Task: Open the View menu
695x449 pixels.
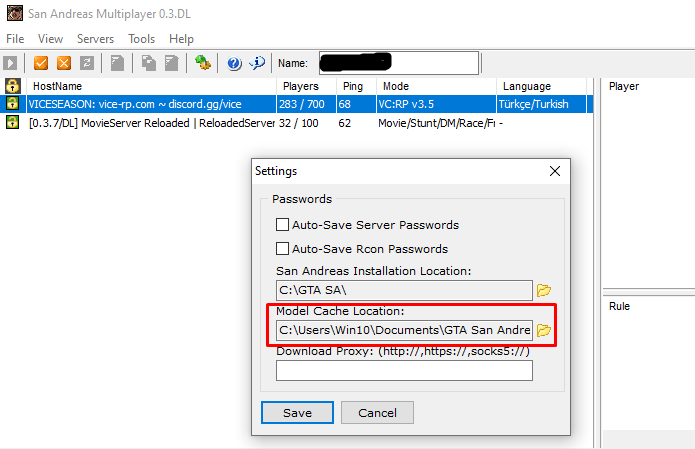Action: (50, 39)
